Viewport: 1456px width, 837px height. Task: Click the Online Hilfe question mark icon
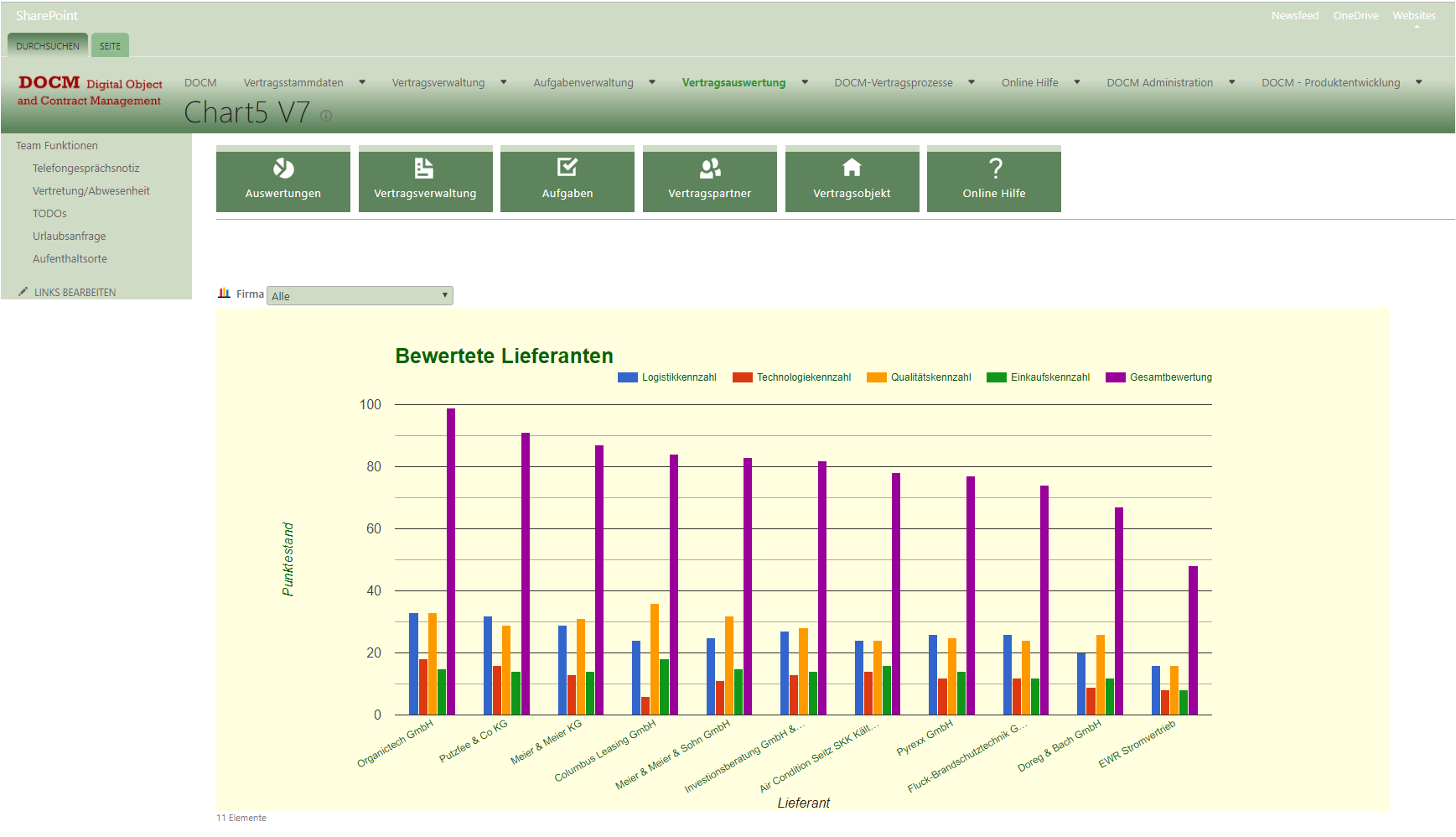[x=995, y=169]
